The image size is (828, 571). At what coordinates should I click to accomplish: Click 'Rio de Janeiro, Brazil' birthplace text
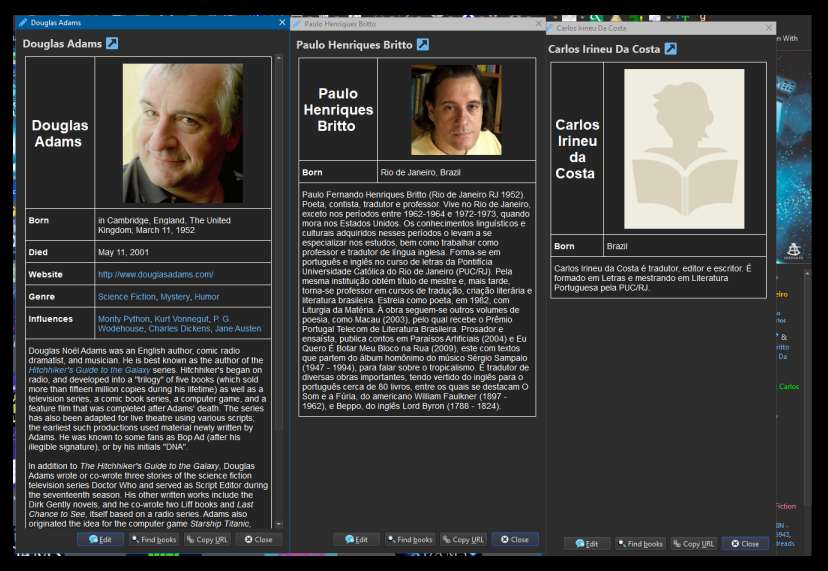click(x=420, y=173)
